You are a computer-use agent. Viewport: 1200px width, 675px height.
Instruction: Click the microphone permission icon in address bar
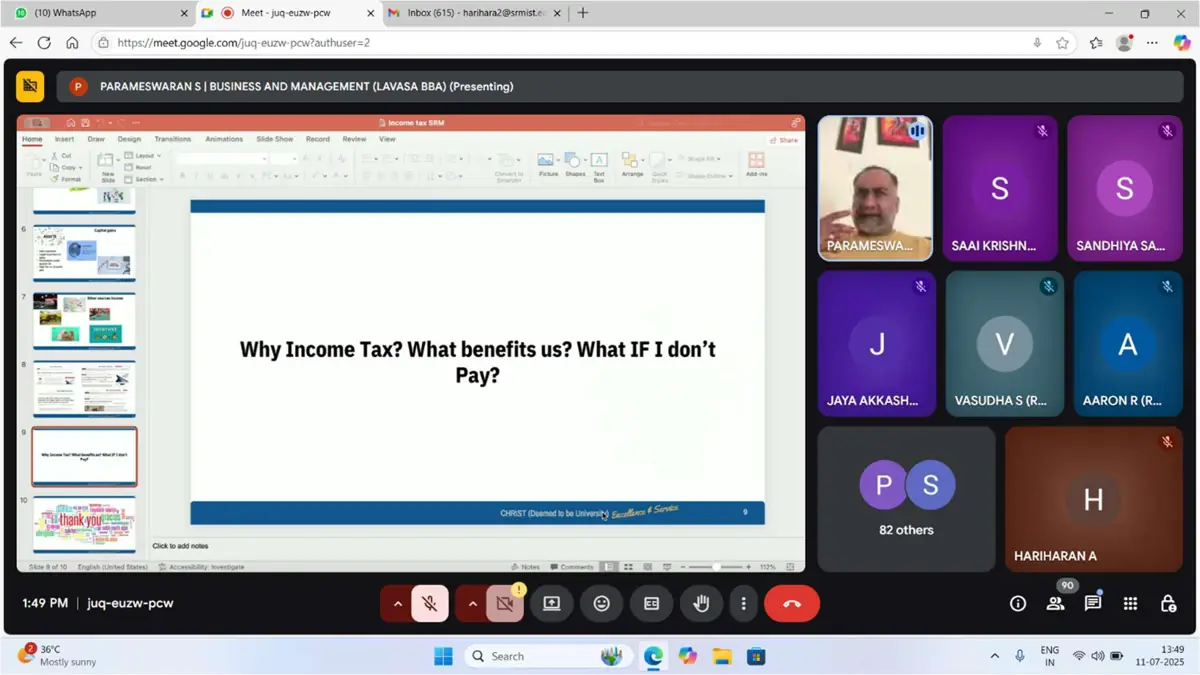1037,43
